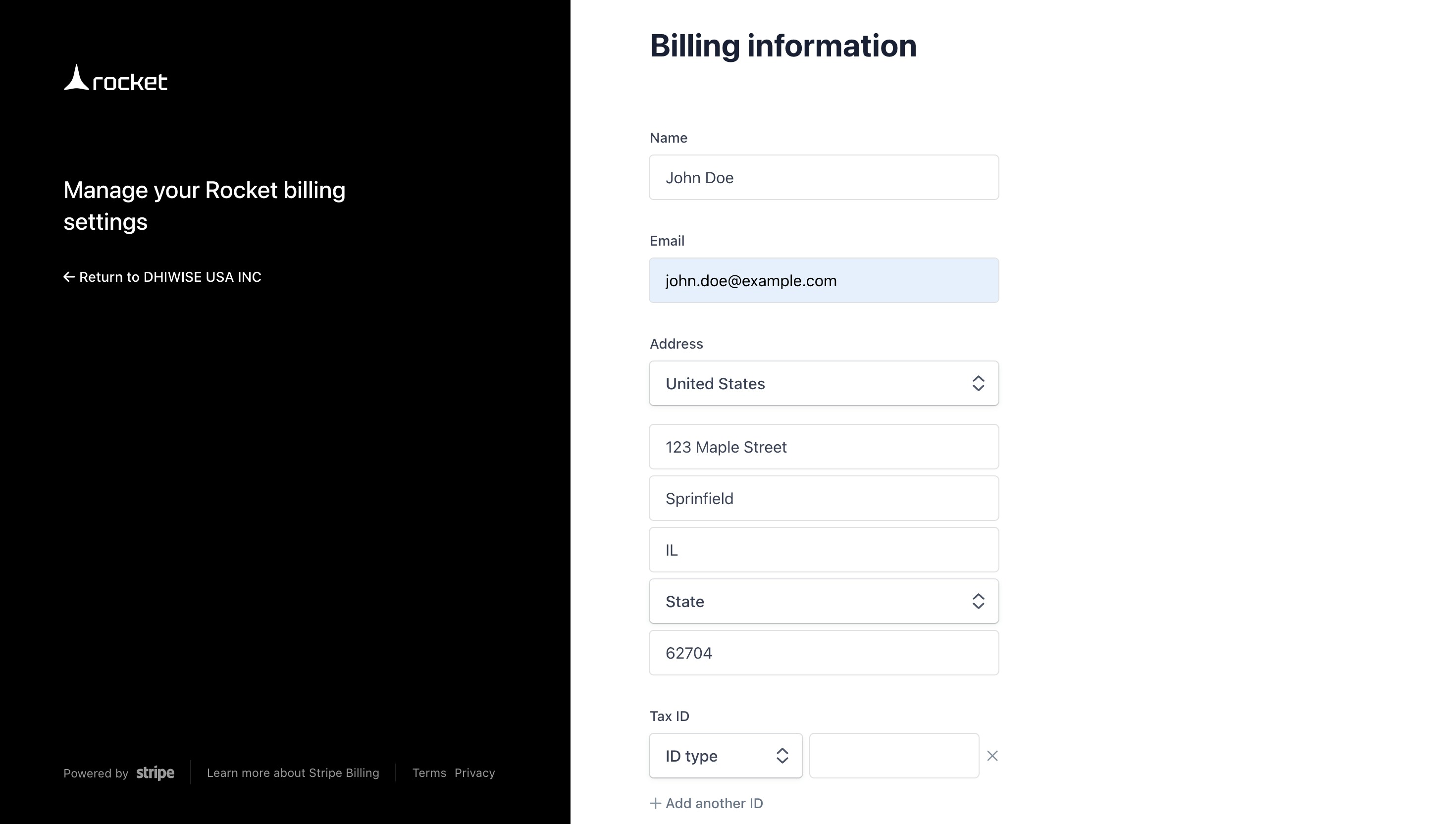Click Learn more about Stripe Billing

click(293, 773)
